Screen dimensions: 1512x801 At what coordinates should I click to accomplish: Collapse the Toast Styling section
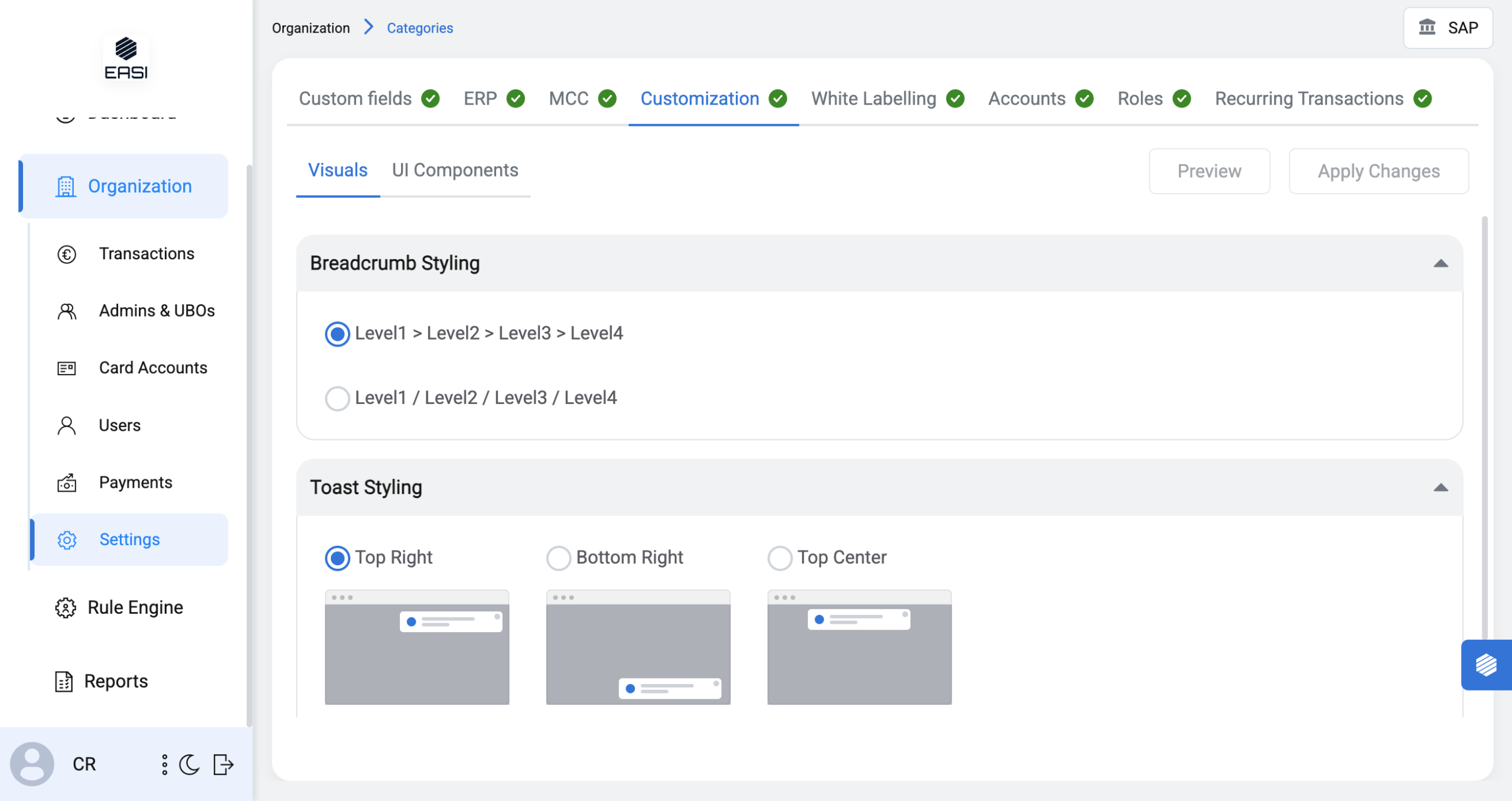tap(1441, 487)
